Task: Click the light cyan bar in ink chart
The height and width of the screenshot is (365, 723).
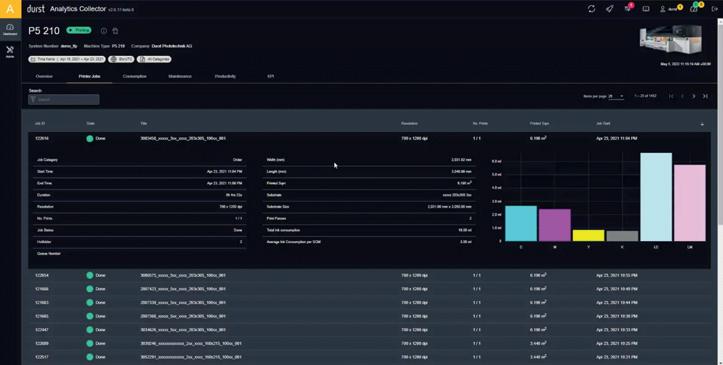Action: (656, 197)
